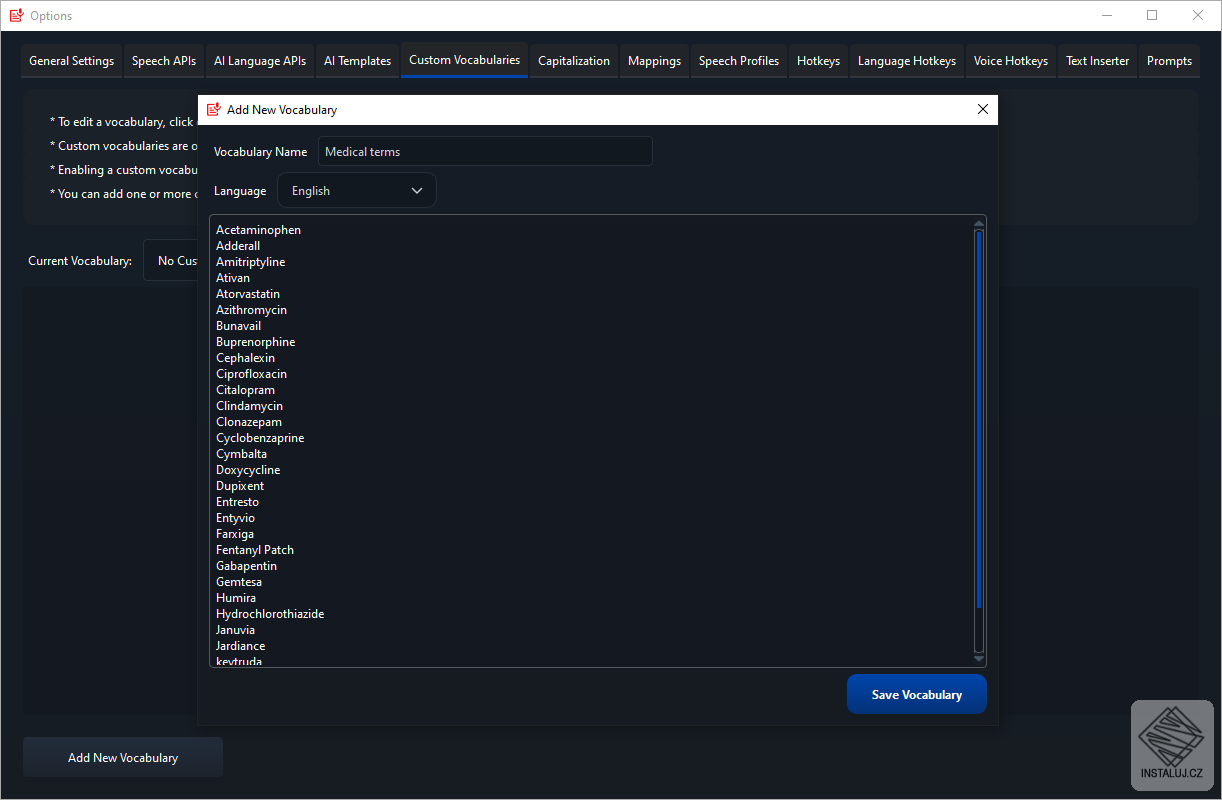Go to the Voice Hotkeys tab
Image resolution: width=1222 pixels, height=800 pixels.
[1011, 61]
